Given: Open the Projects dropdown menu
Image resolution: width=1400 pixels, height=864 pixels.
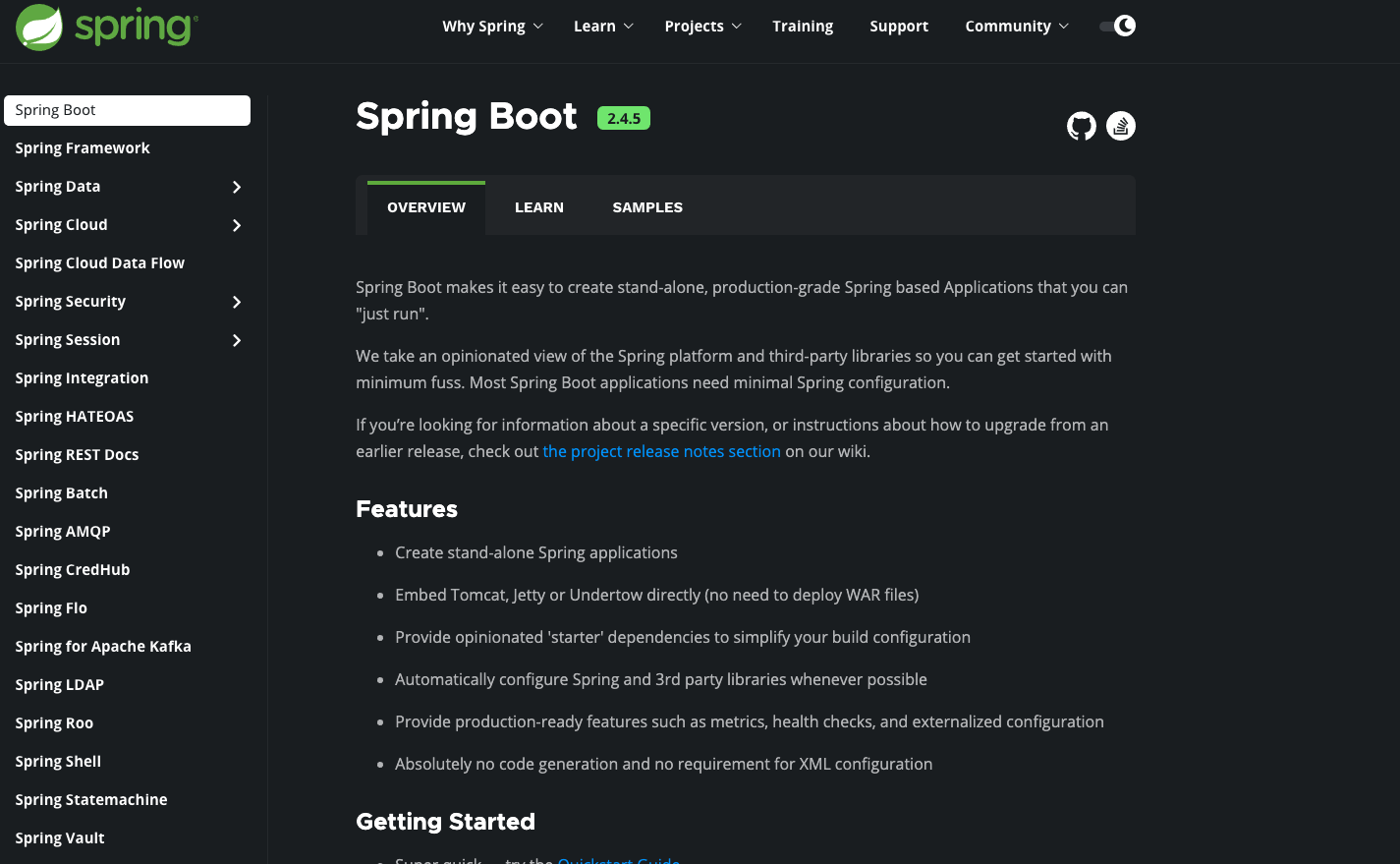Looking at the screenshot, I should click(702, 27).
